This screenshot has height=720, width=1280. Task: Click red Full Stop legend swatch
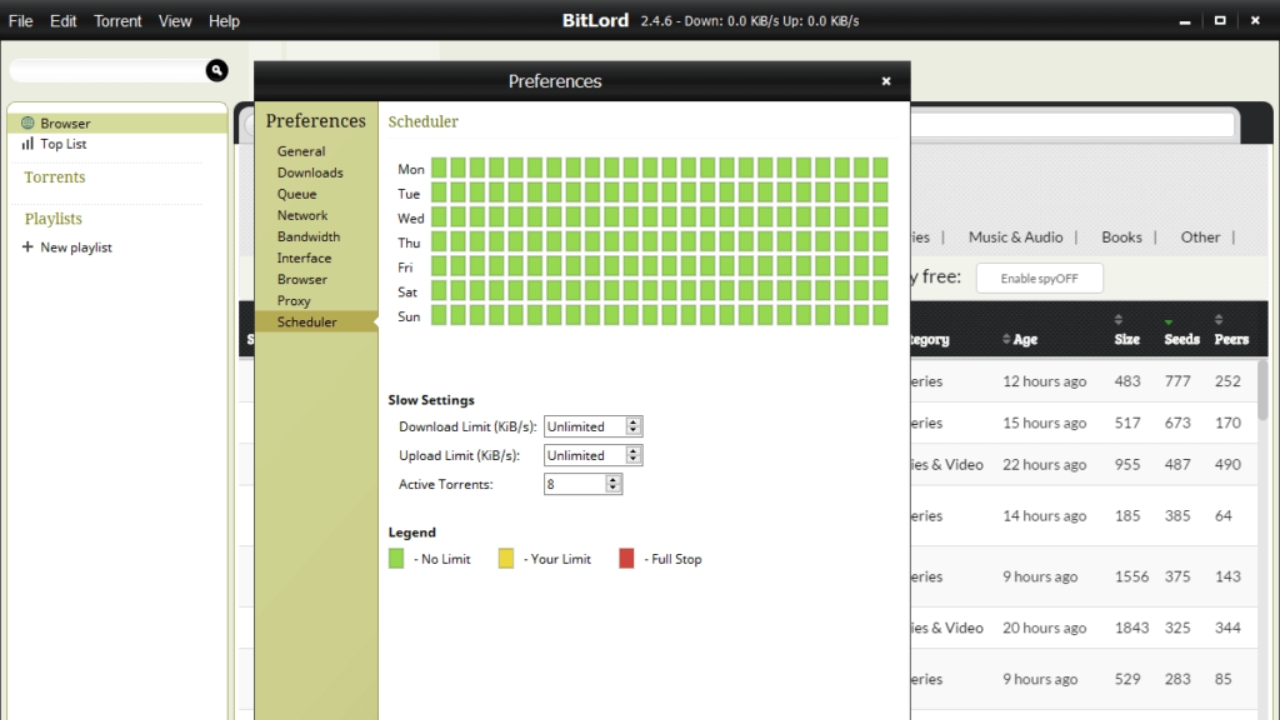tap(626, 559)
